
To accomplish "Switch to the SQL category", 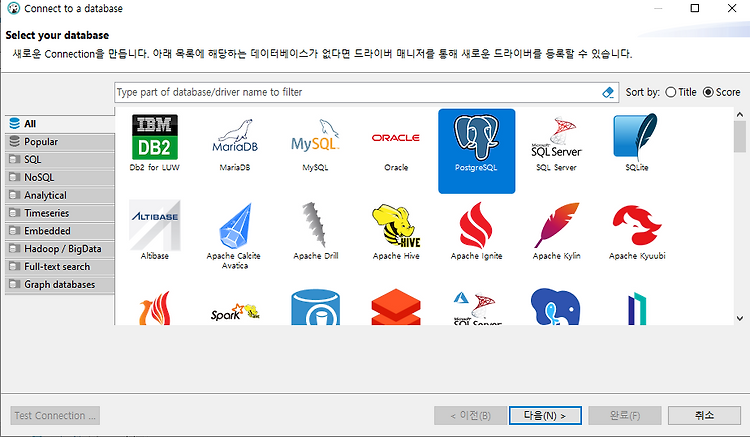I will 60,160.
